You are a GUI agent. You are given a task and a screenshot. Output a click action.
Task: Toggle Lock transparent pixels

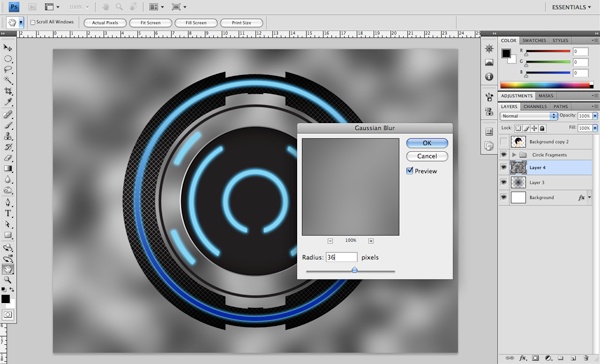518,128
